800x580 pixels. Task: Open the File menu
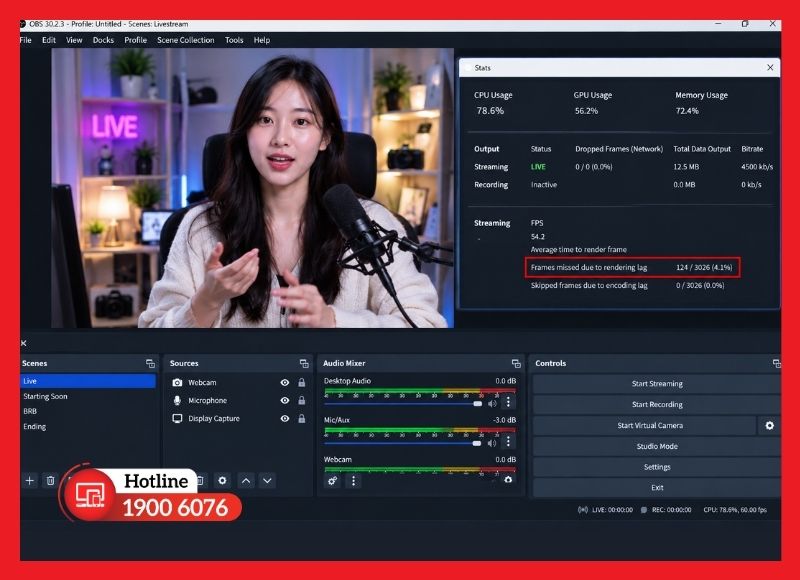26,40
